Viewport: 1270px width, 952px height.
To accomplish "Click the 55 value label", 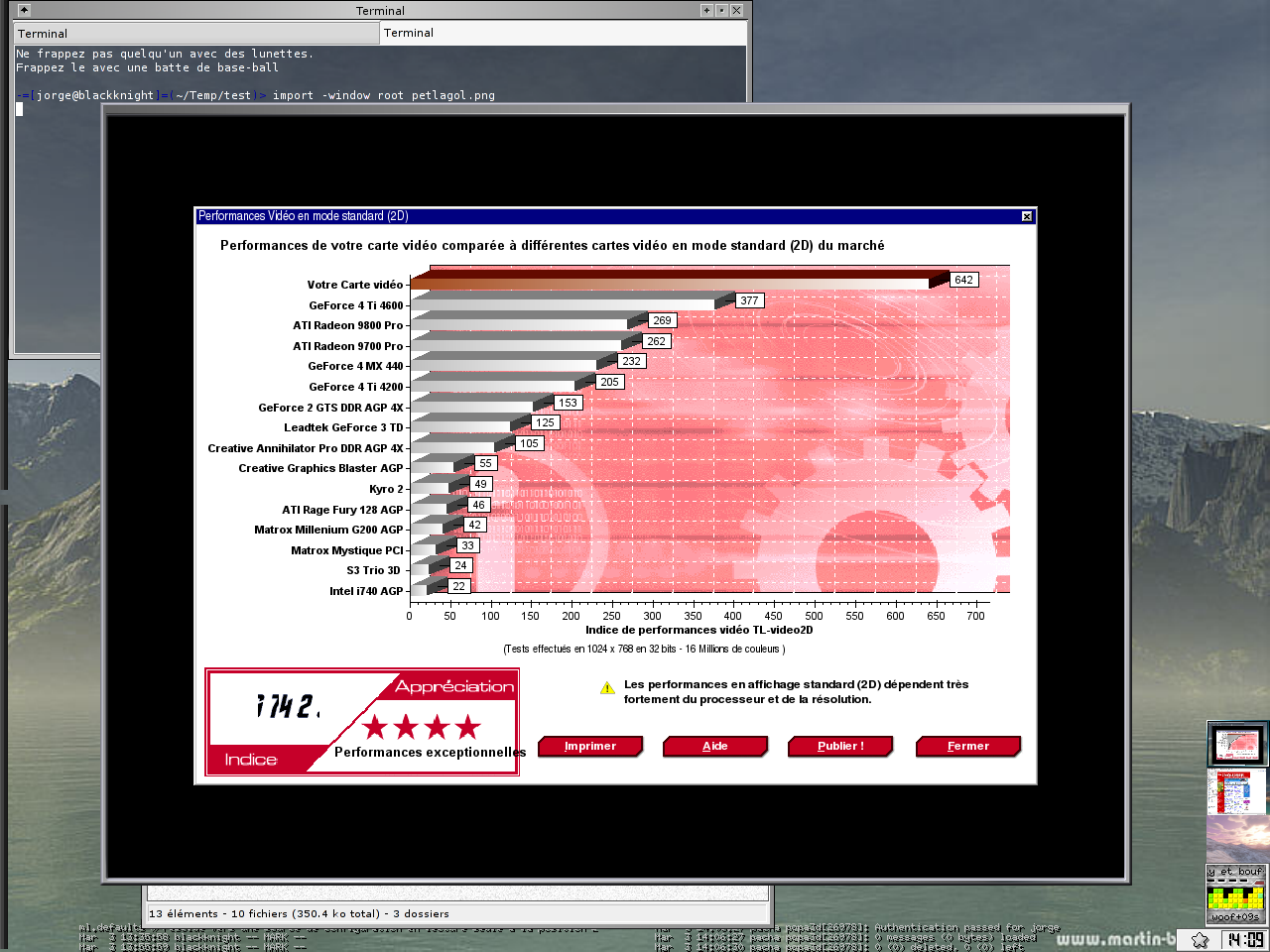I will pyautogui.click(x=485, y=463).
